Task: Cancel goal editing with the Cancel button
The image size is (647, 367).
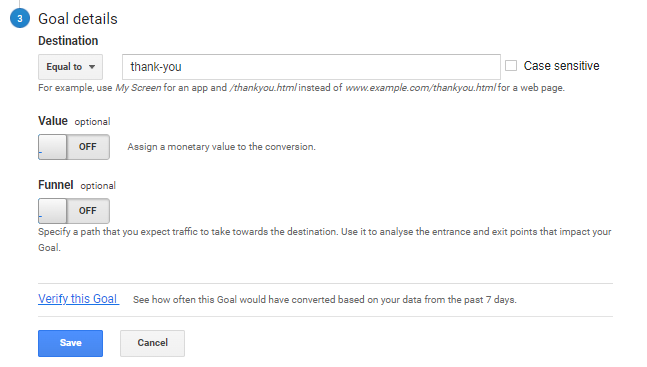Action: pos(152,343)
